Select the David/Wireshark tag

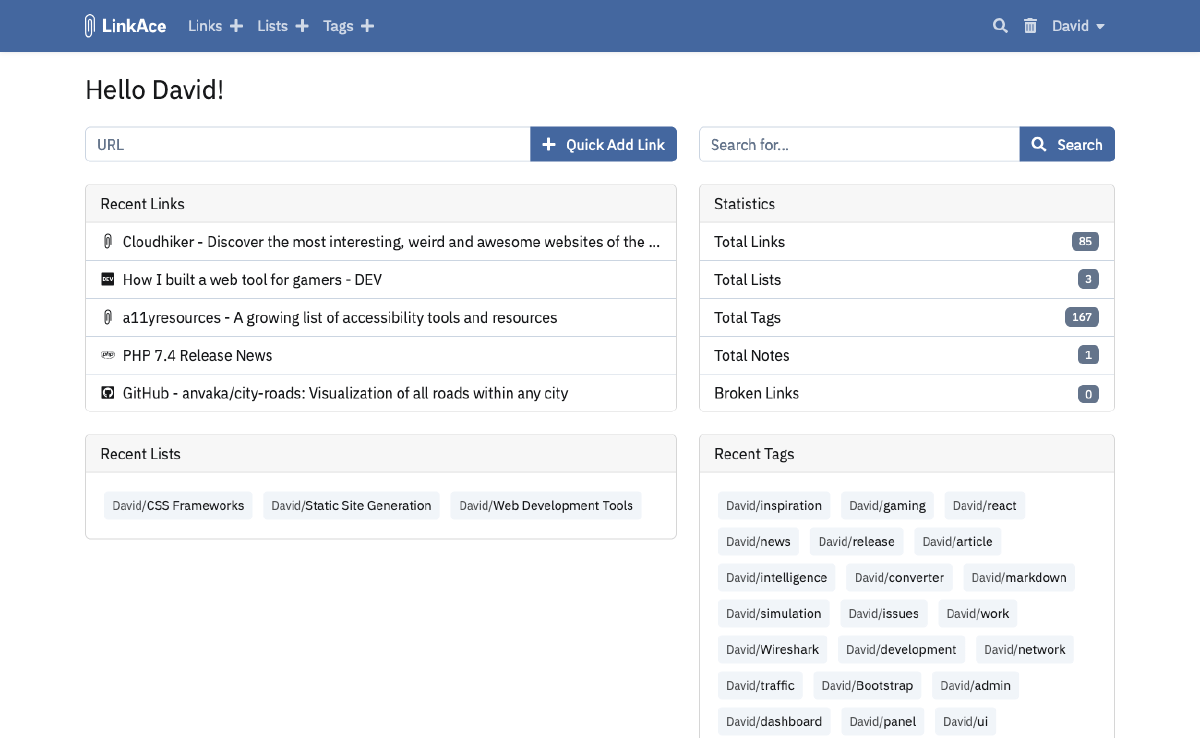coord(772,649)
